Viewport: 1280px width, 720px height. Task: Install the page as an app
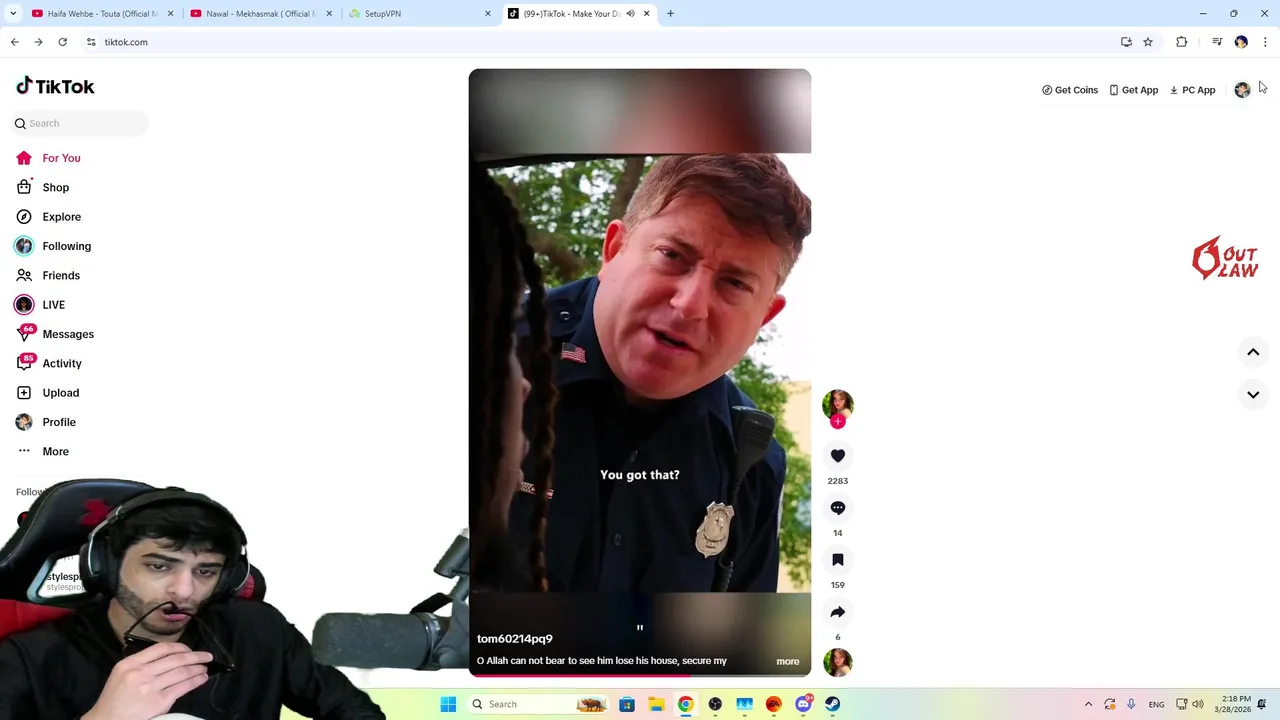click(1126, 42)
